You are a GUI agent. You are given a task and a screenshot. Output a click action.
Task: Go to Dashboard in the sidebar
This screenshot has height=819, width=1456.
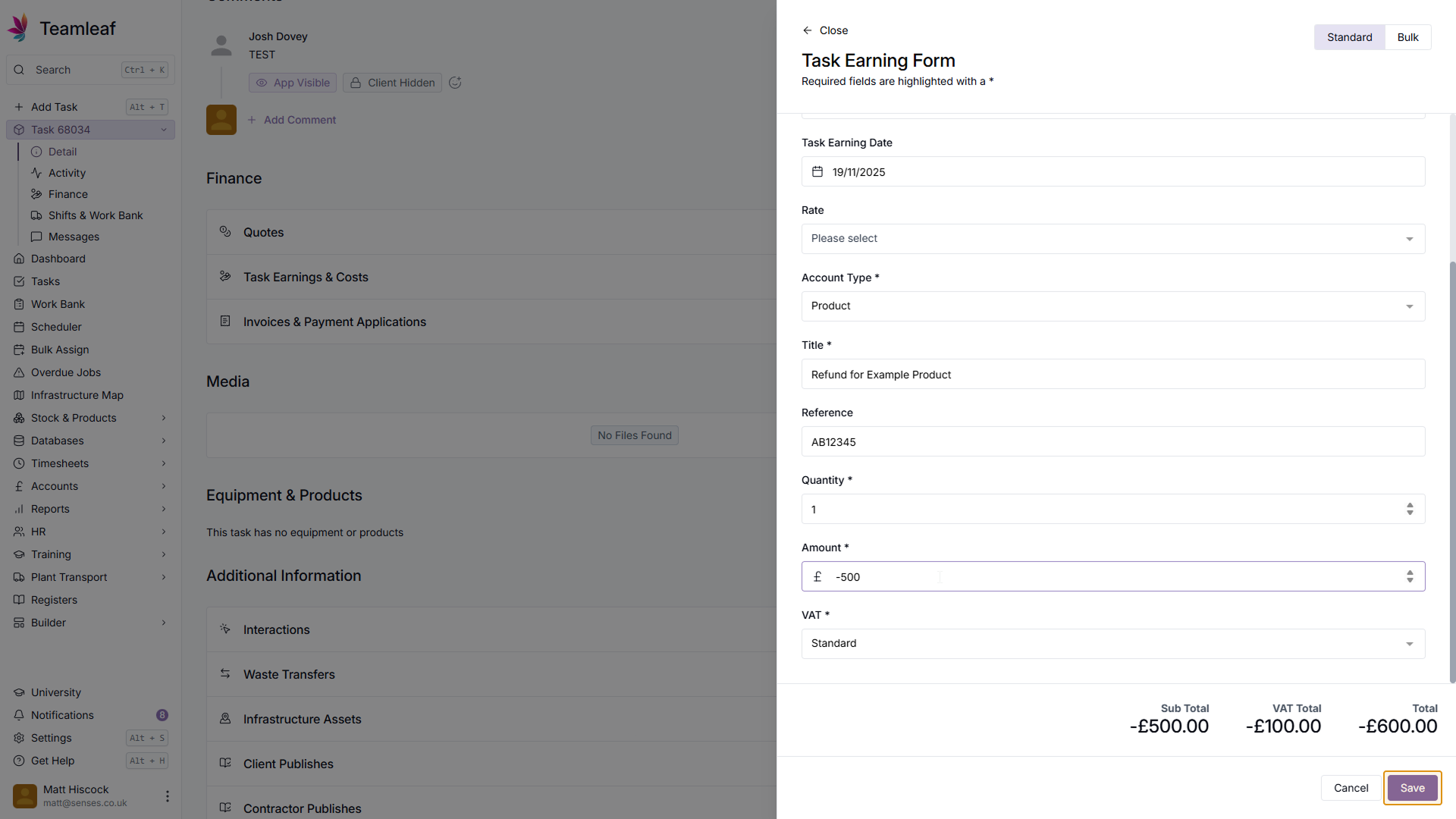tap(58, 259)
